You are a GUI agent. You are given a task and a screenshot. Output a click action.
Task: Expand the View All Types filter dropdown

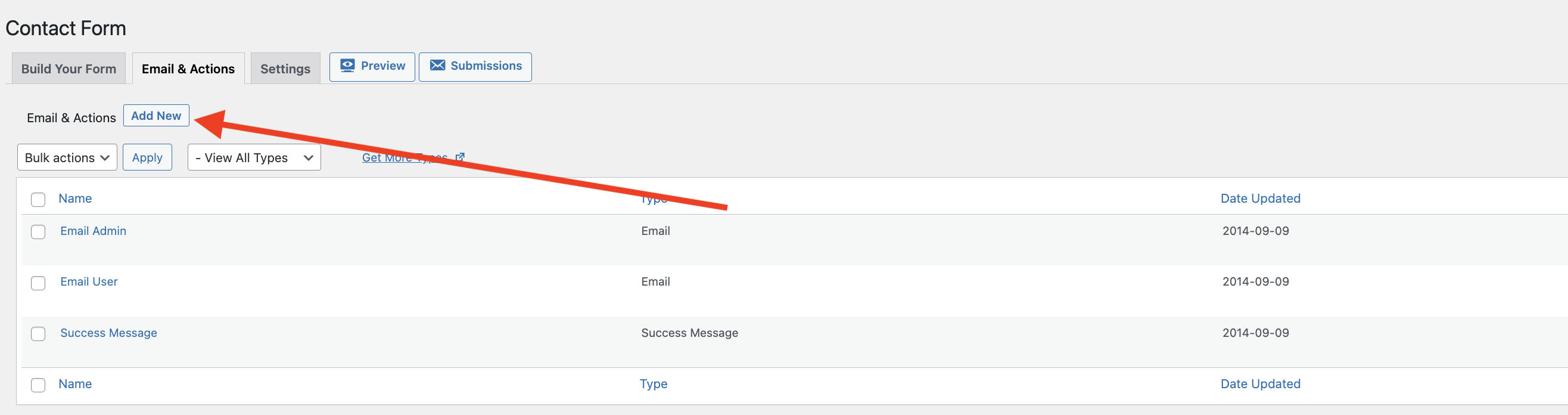[x=254, y=157]
